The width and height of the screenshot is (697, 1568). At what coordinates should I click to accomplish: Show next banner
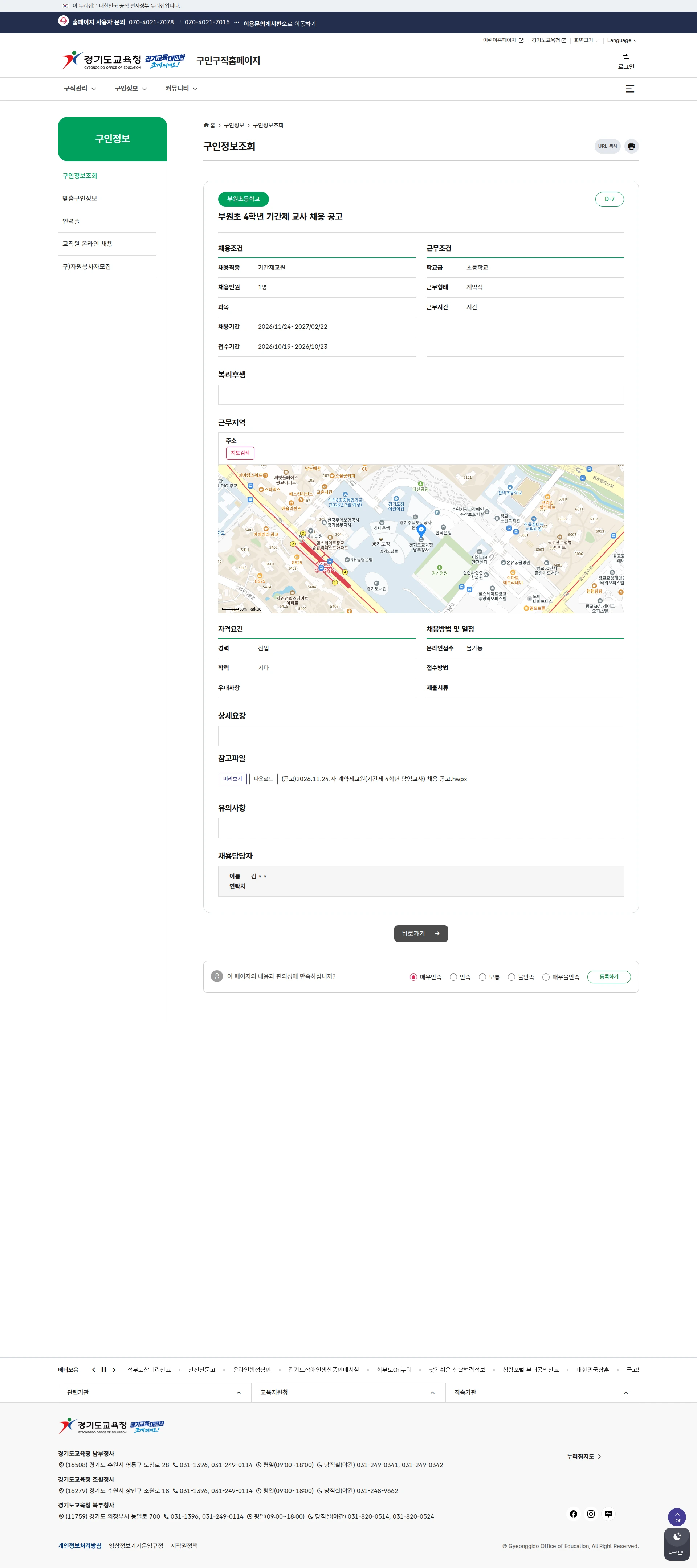114,1370
